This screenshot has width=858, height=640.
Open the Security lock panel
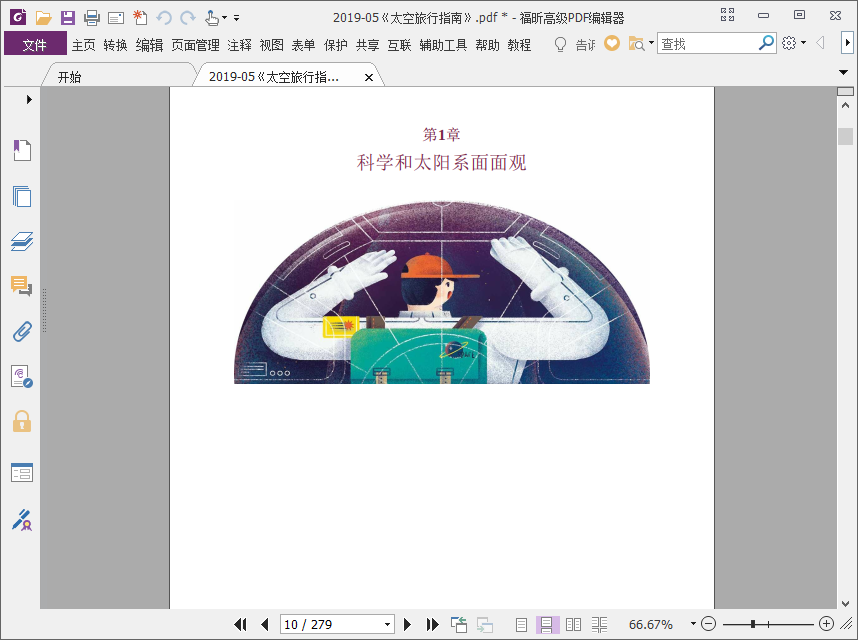(22, 422)
